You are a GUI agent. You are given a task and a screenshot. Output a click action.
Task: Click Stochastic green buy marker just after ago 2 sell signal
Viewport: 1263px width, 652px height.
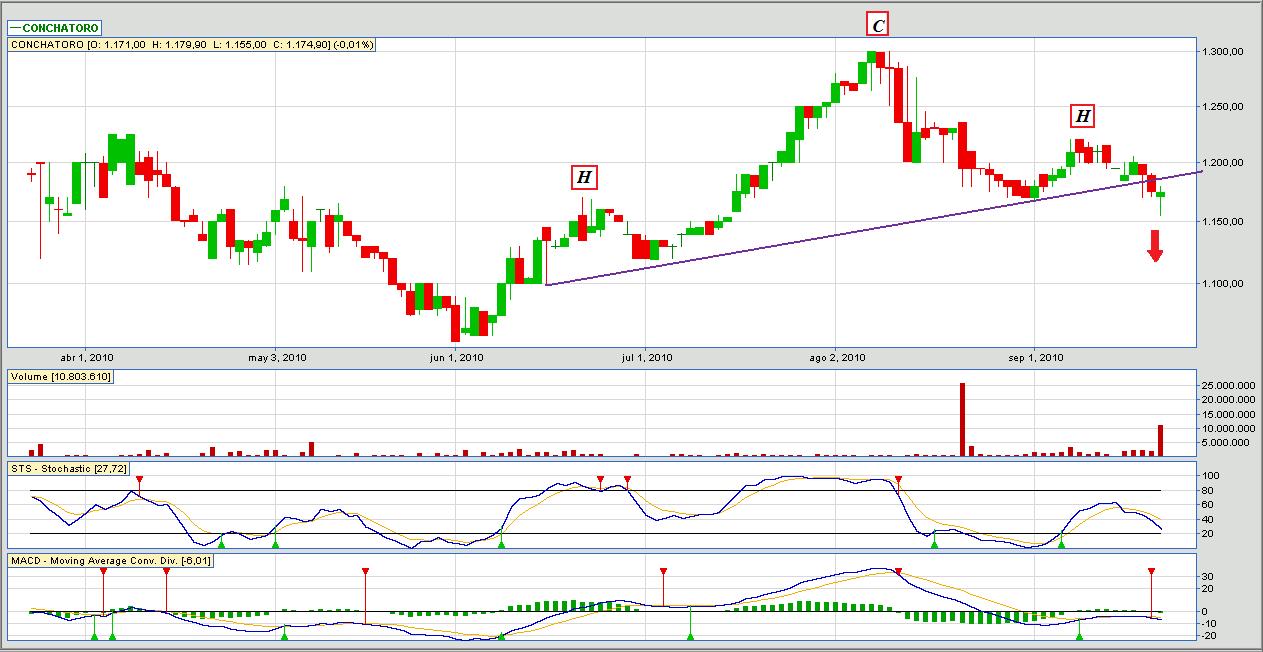tap(934, 543)
